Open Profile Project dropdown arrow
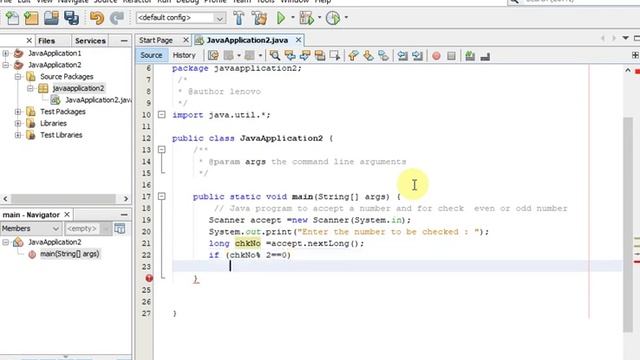The height and width of the screenshot is (360, 640). point(346,18)
